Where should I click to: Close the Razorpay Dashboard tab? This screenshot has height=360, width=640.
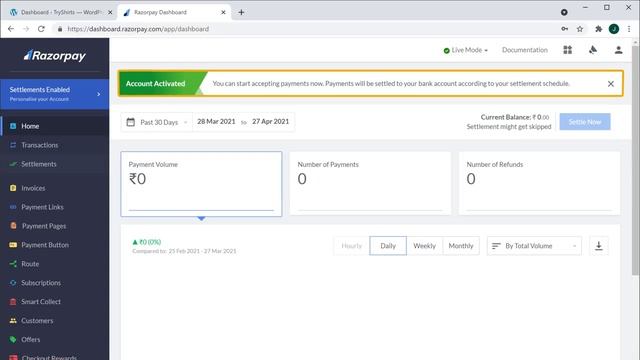(223, 12)
